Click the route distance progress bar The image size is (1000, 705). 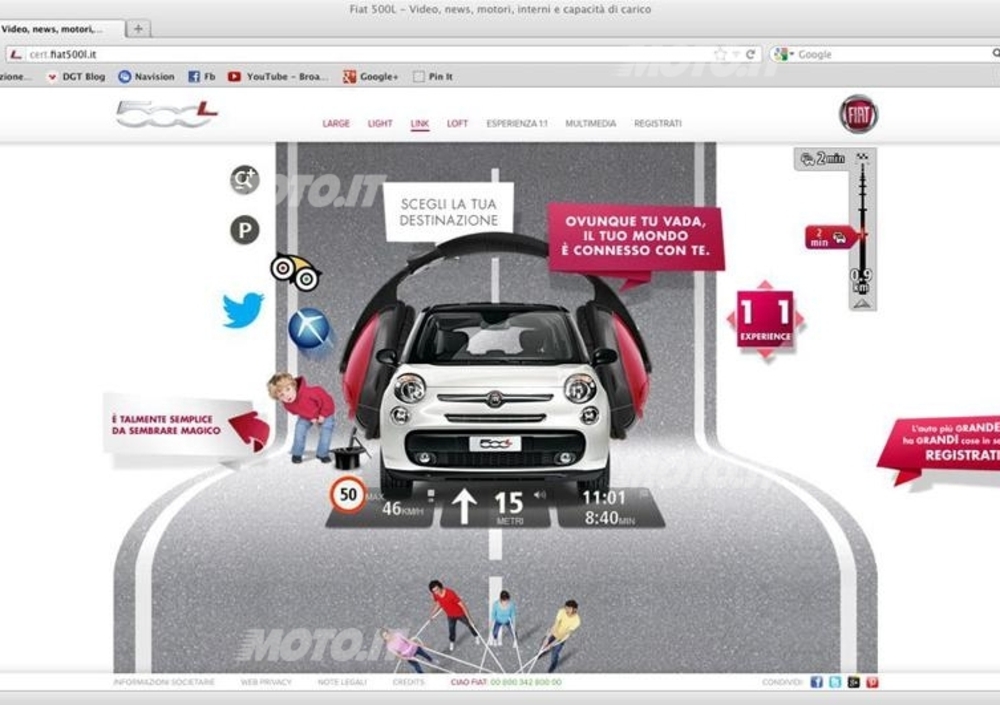[860, 230]
